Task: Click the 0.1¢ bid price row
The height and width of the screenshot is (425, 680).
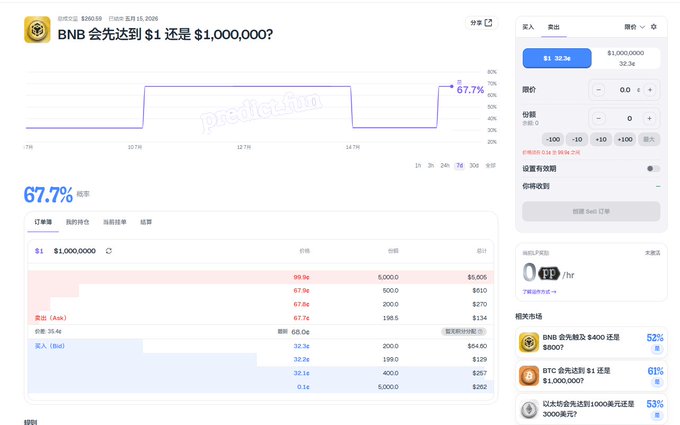Action: click(x=261, y=386)
